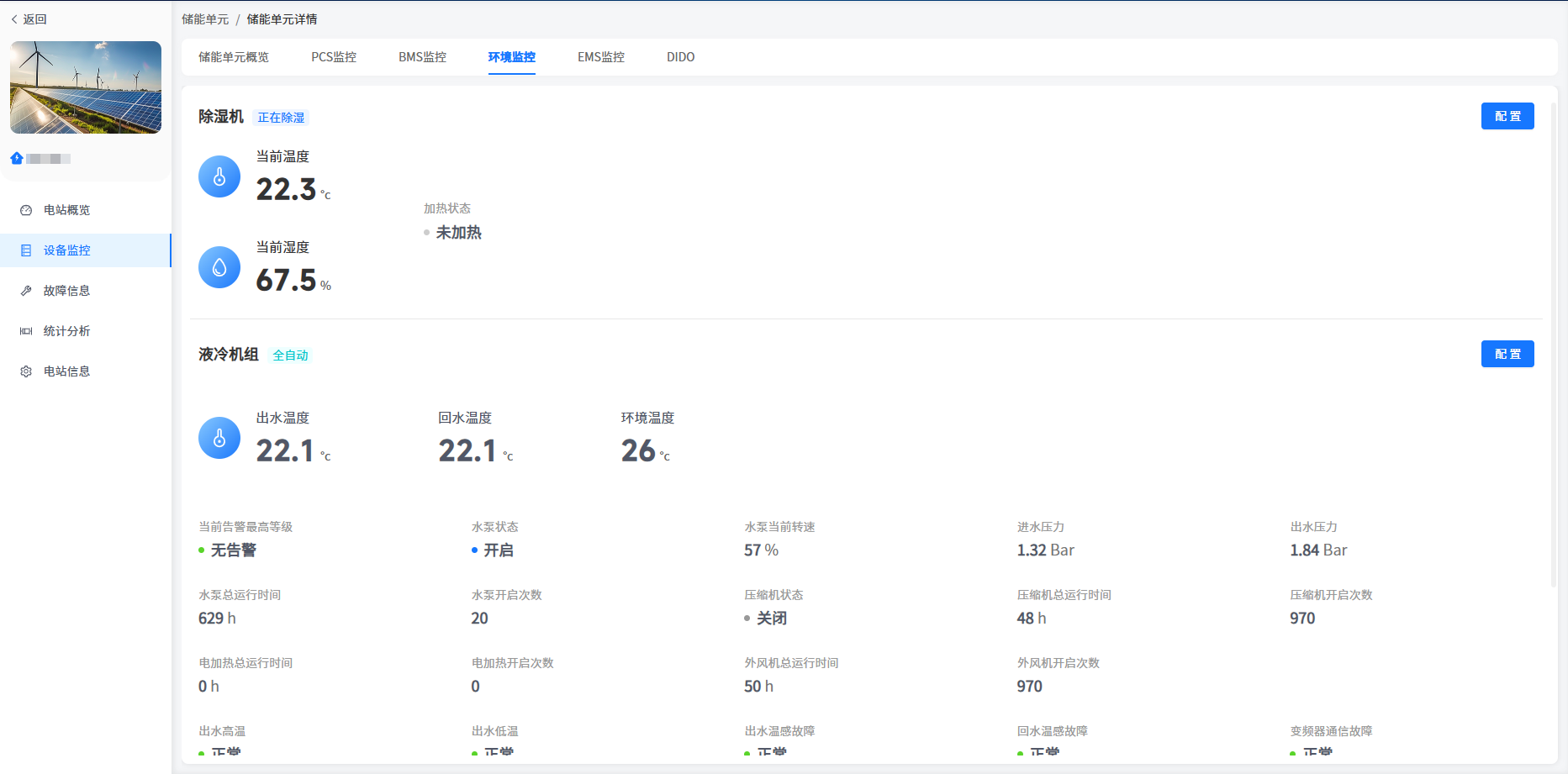Click 配置 button for 除湿机
This screenshot has width=1568, height=774.
[x=1507, y=116]
